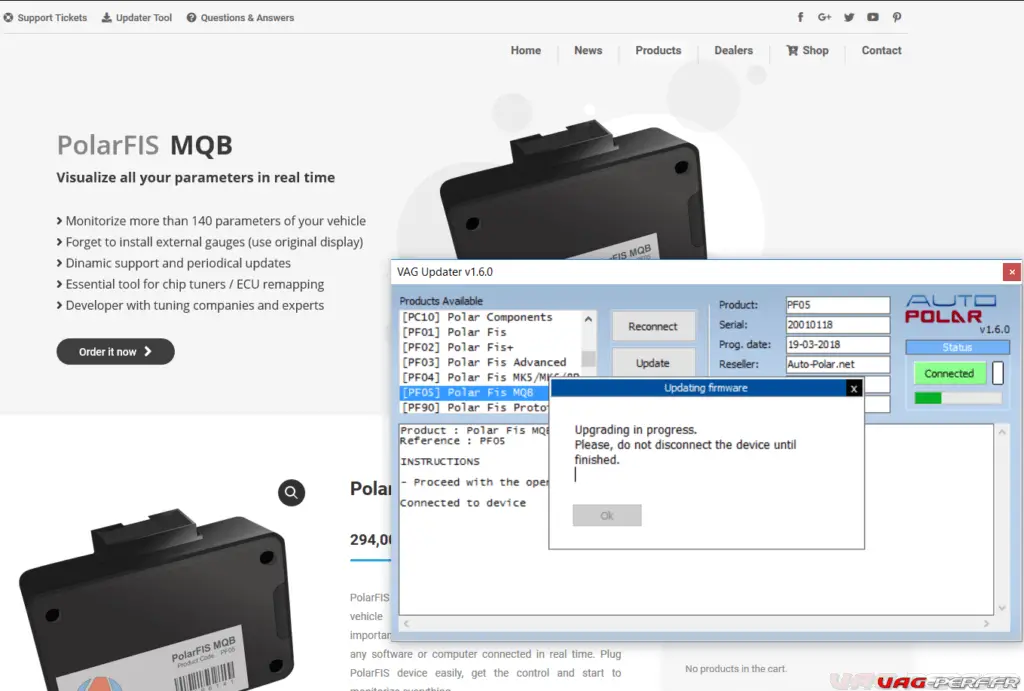The height and width of the screenshot is (691, 1024).
Task: Click the green Connected status indicator
Action: 949,374
